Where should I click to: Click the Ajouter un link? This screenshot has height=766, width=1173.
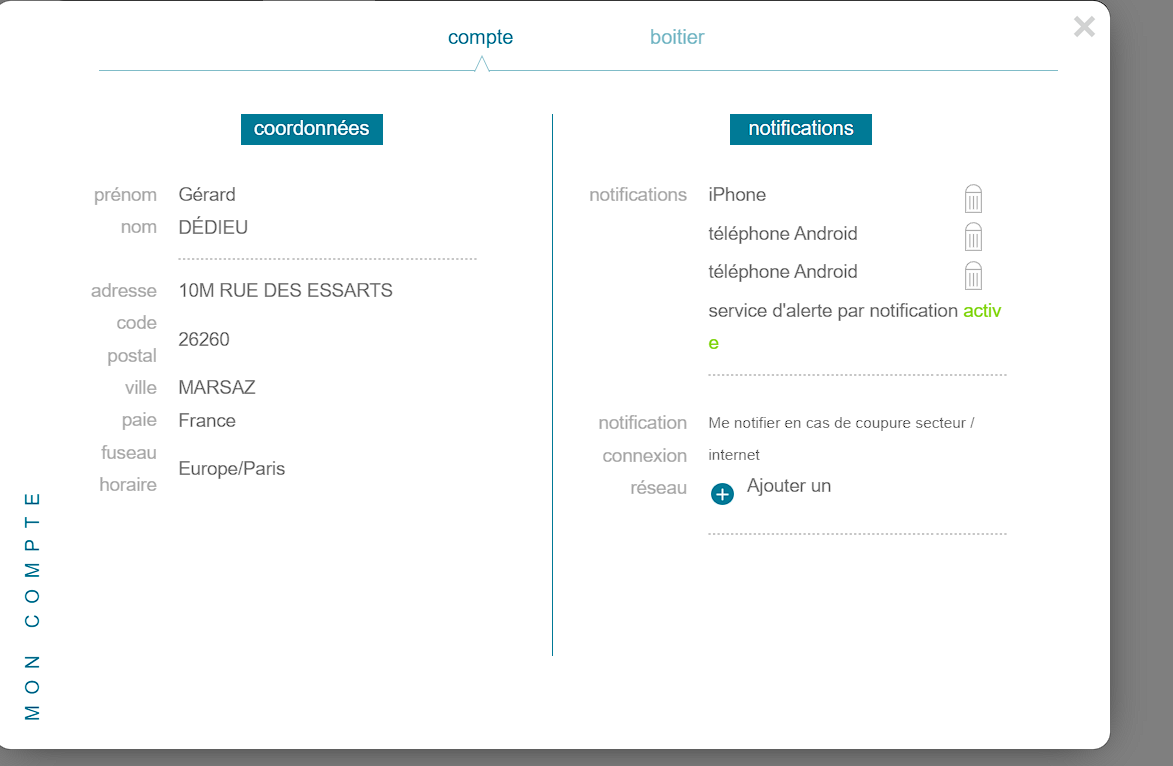(789, 486)
